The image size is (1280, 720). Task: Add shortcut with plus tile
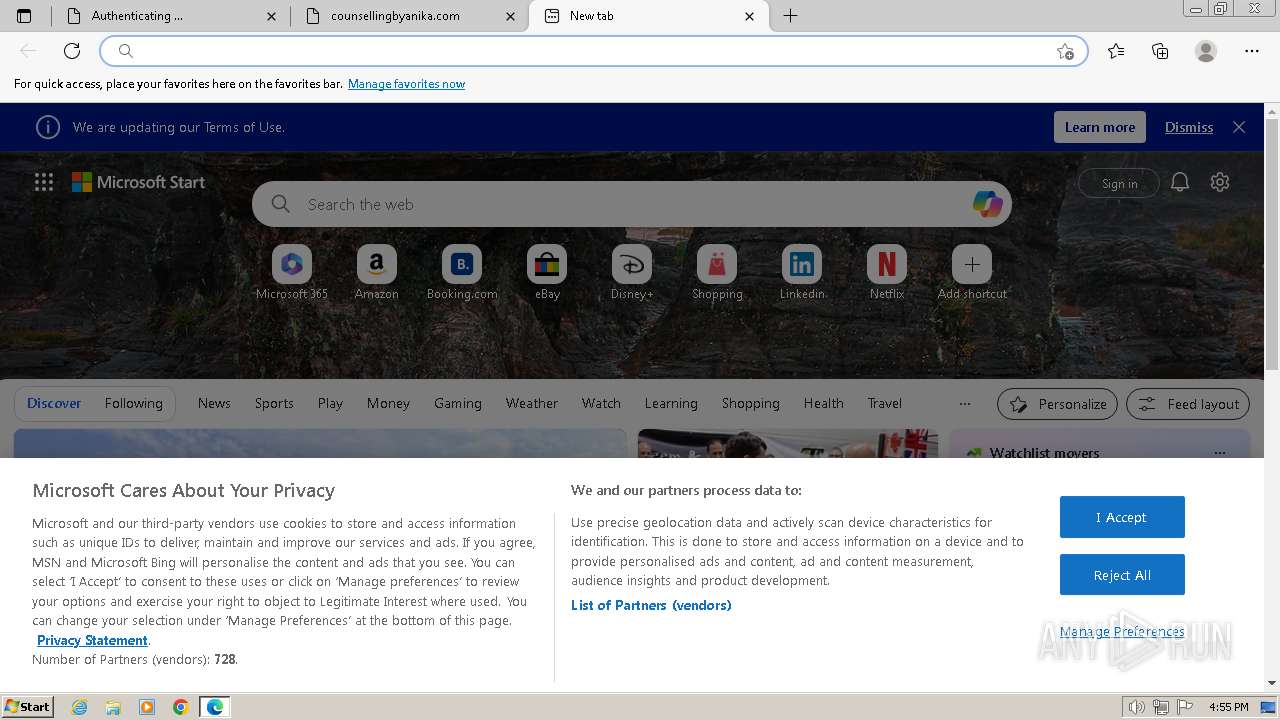pos(972,272)
